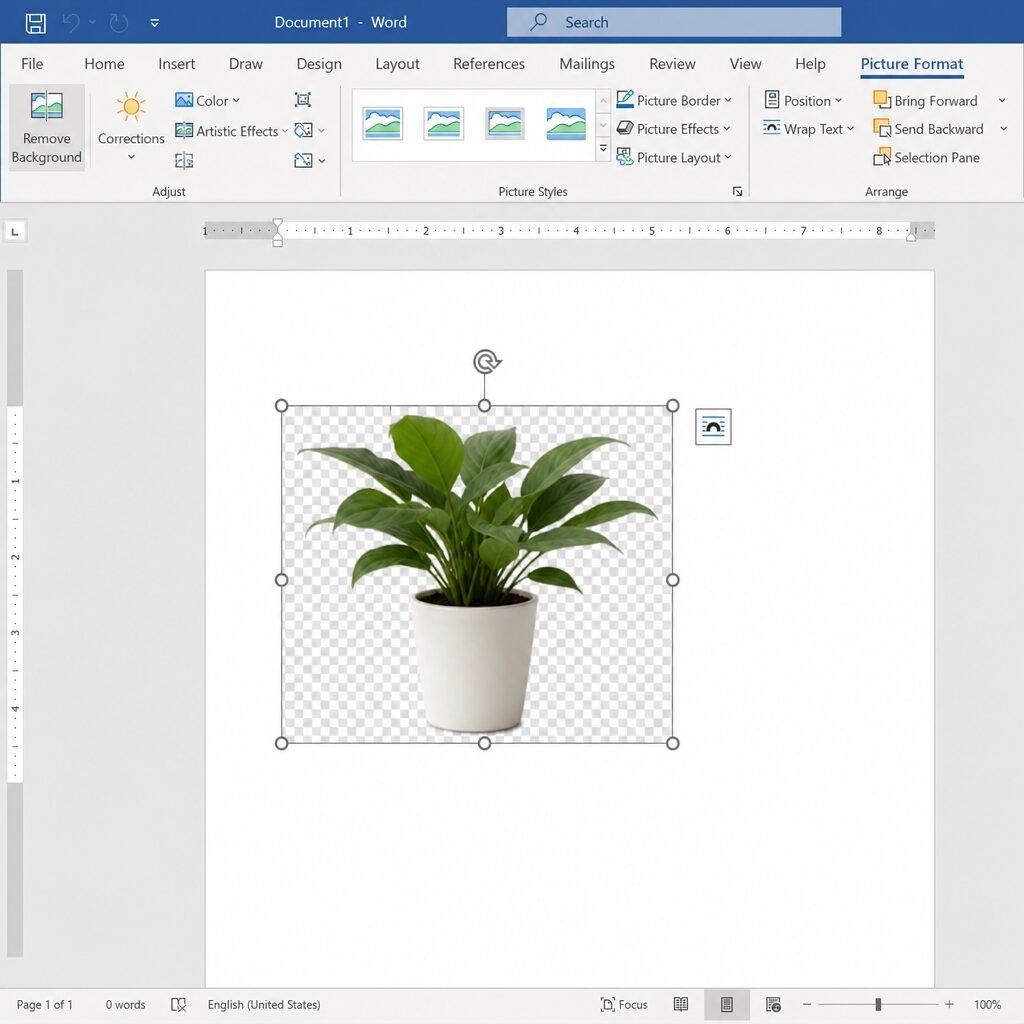Click the first line indent marker on ruler
The width and height of the screenshot is (1024, 1024).
278,224
